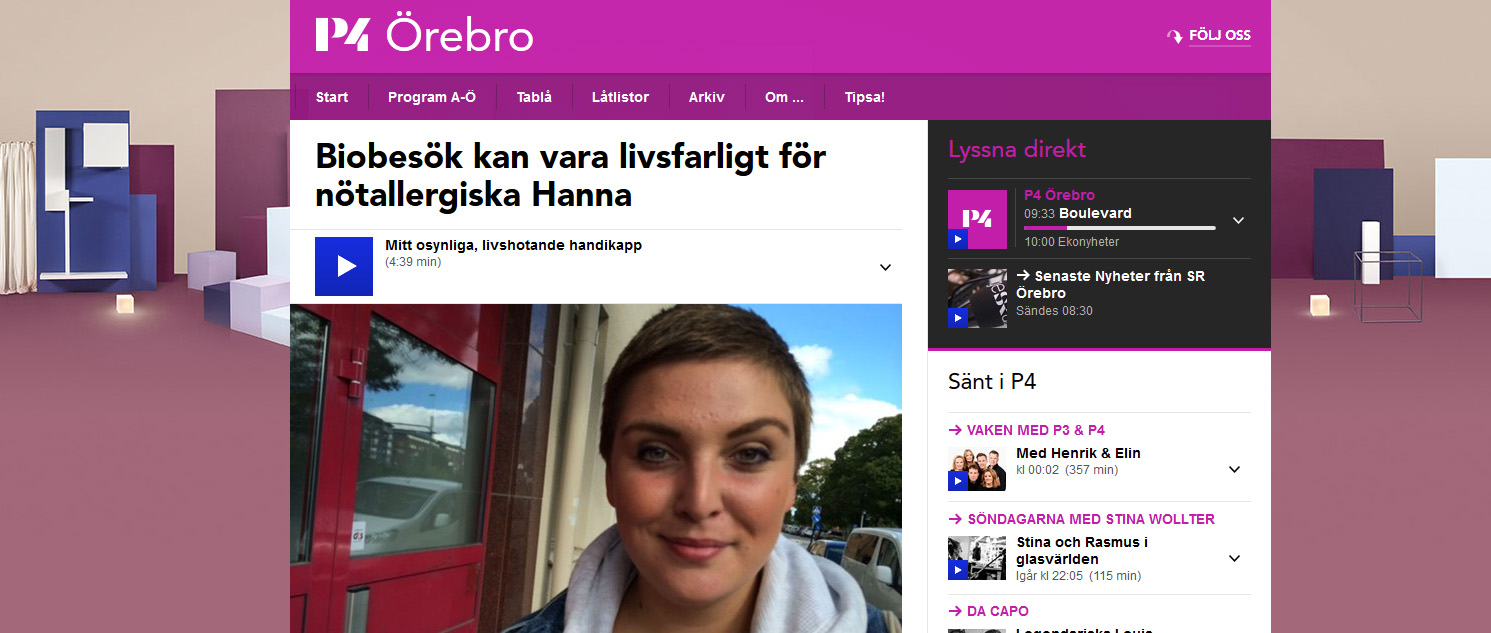Screen dimensions: 1491x633
Task: Click the Tipsa! menu link
Action: point(865,97)
